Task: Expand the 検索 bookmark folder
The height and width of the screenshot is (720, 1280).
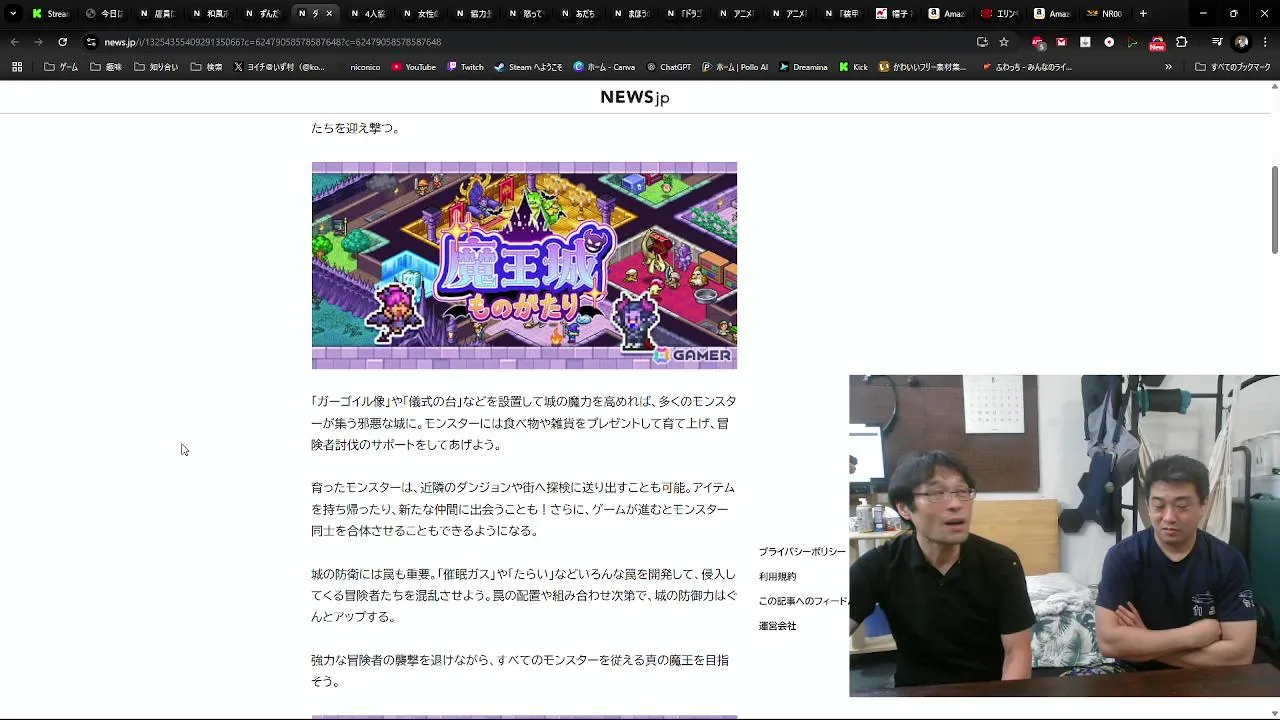Action: [x=206, y=67]
